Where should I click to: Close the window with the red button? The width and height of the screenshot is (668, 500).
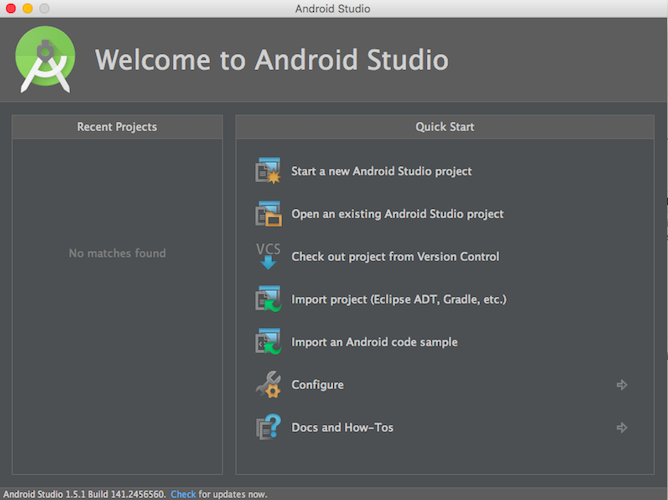10,9
